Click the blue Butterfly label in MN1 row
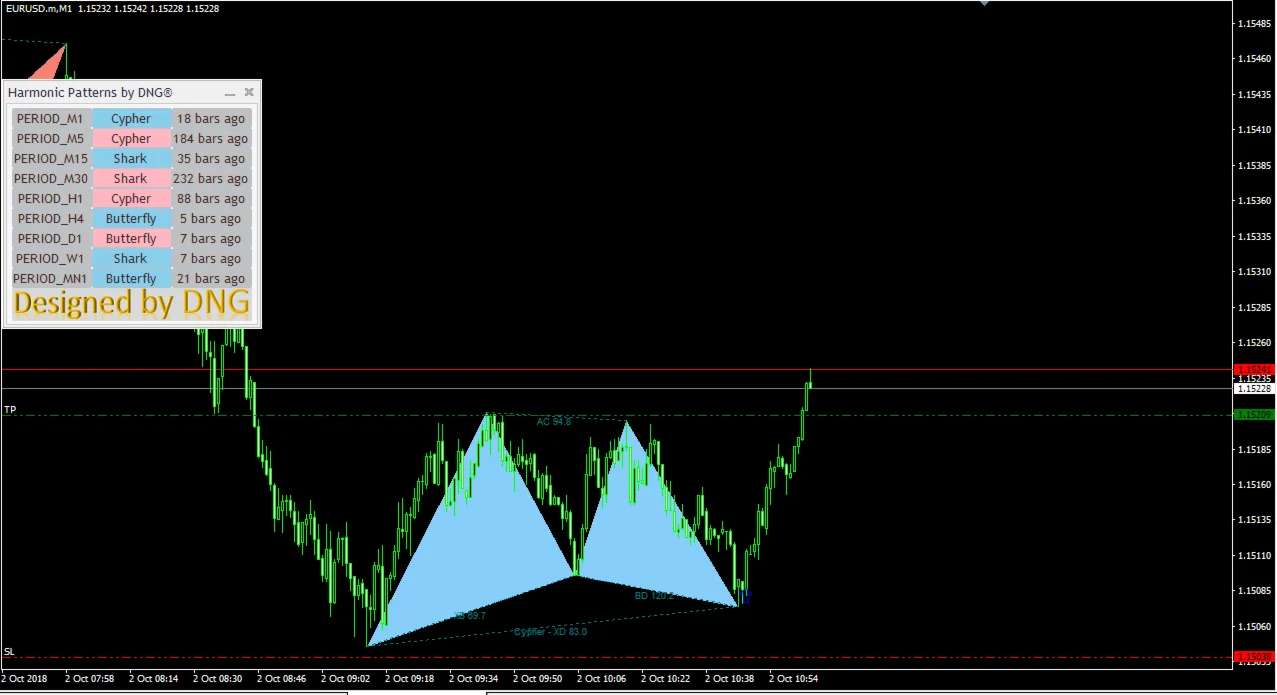This screenshot has height=695, width=1277. (131, 279)
